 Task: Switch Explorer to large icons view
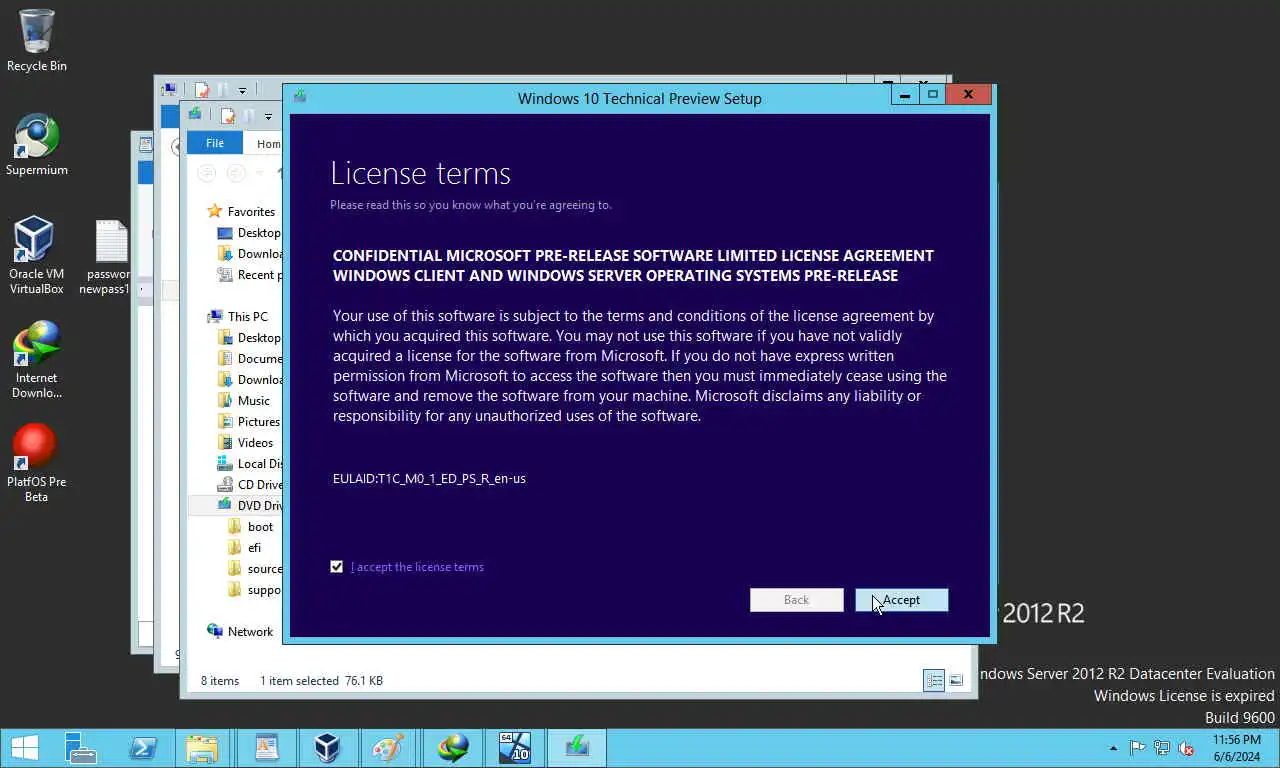[x=956, y=681]
